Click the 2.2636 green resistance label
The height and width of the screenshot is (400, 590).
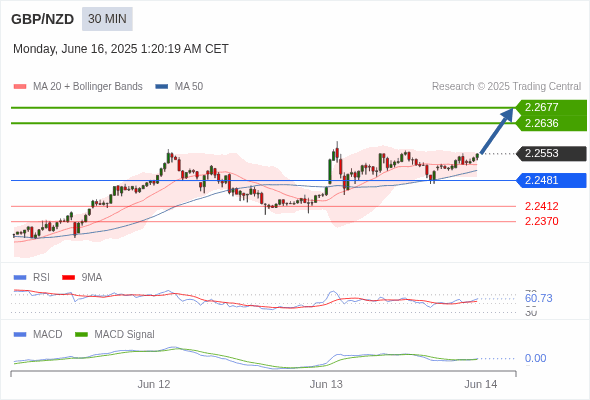552,123
